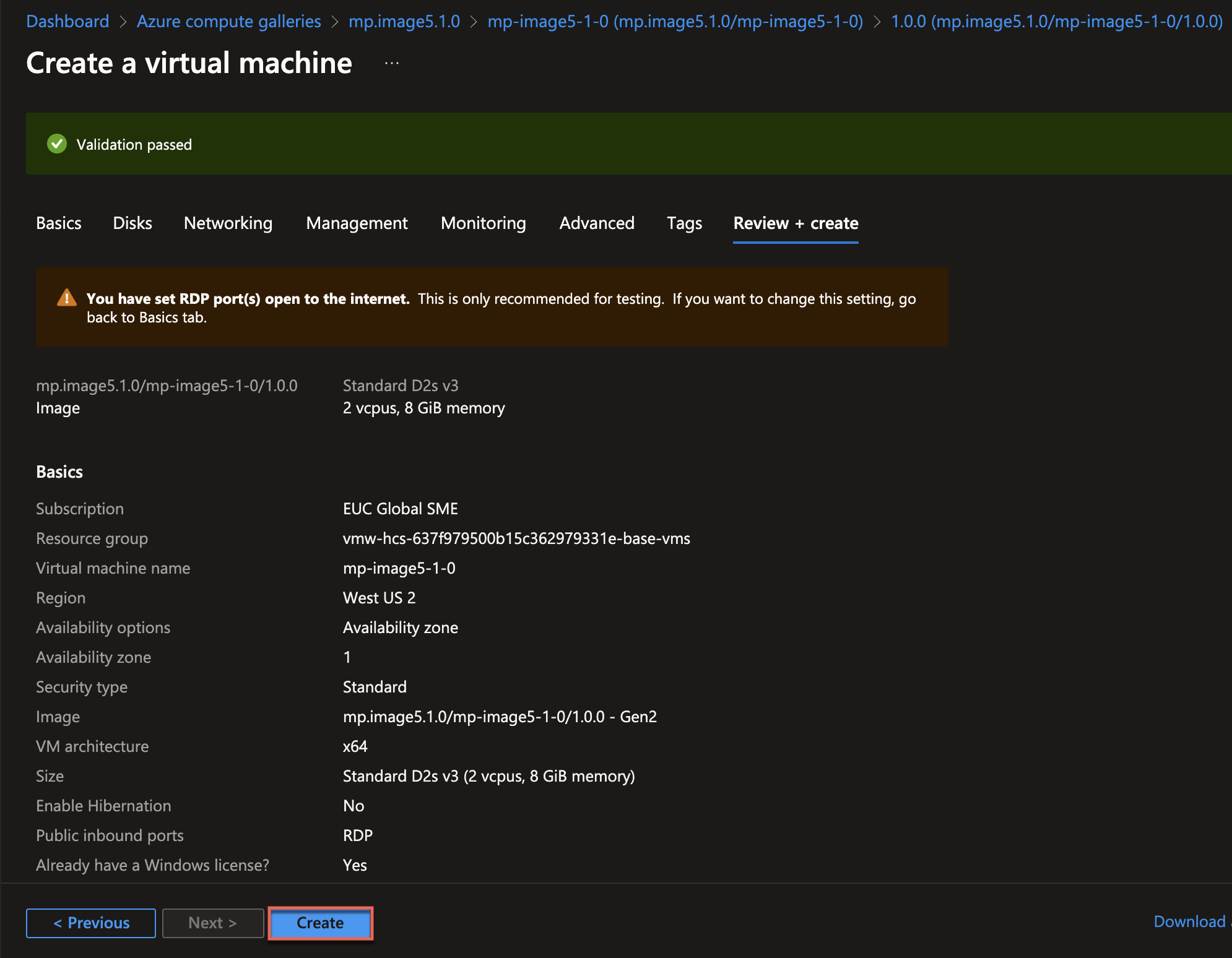Screen dimensions: 1232x958
Task: Go to mp.image5.1.0 gallery breadcrumb
Action: pos(404,22)
